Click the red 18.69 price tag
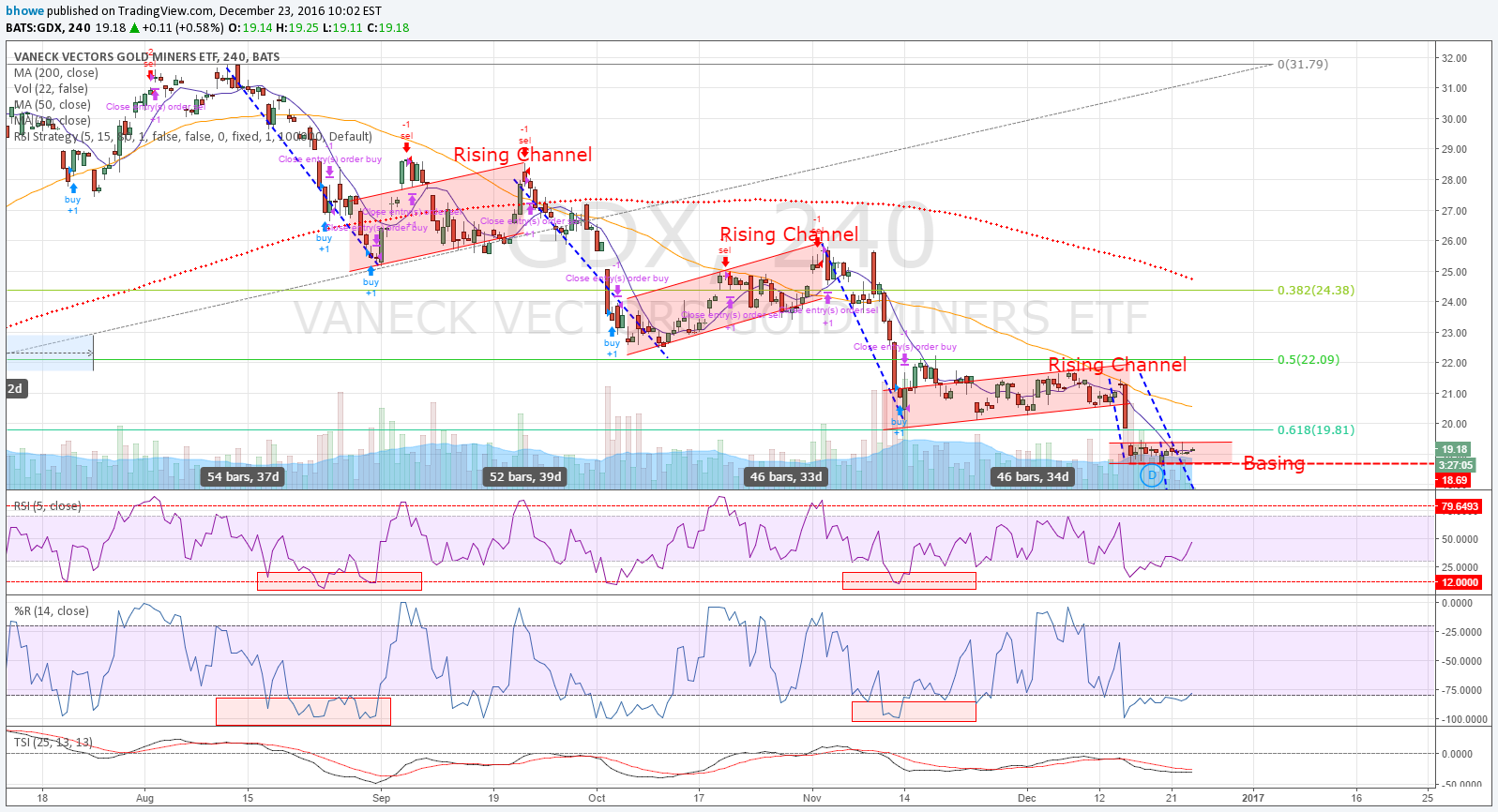The height and width of the screenshot is (812, 1498). click(x=1455, y=480)
